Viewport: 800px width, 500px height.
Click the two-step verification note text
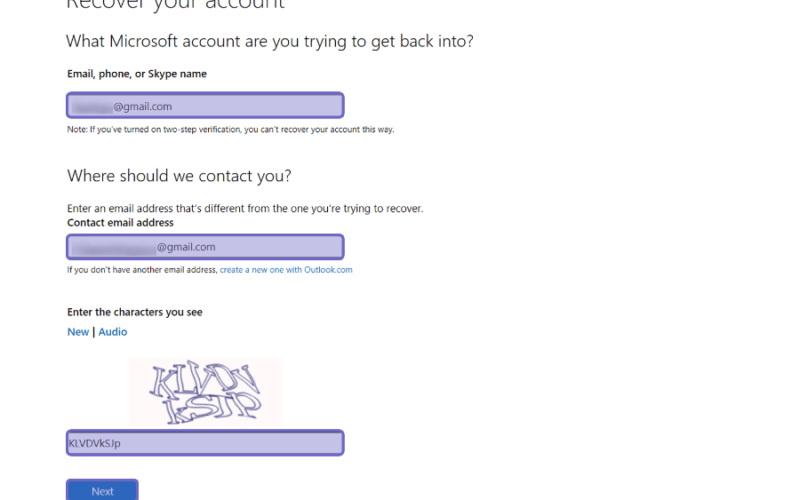(231, 130)
